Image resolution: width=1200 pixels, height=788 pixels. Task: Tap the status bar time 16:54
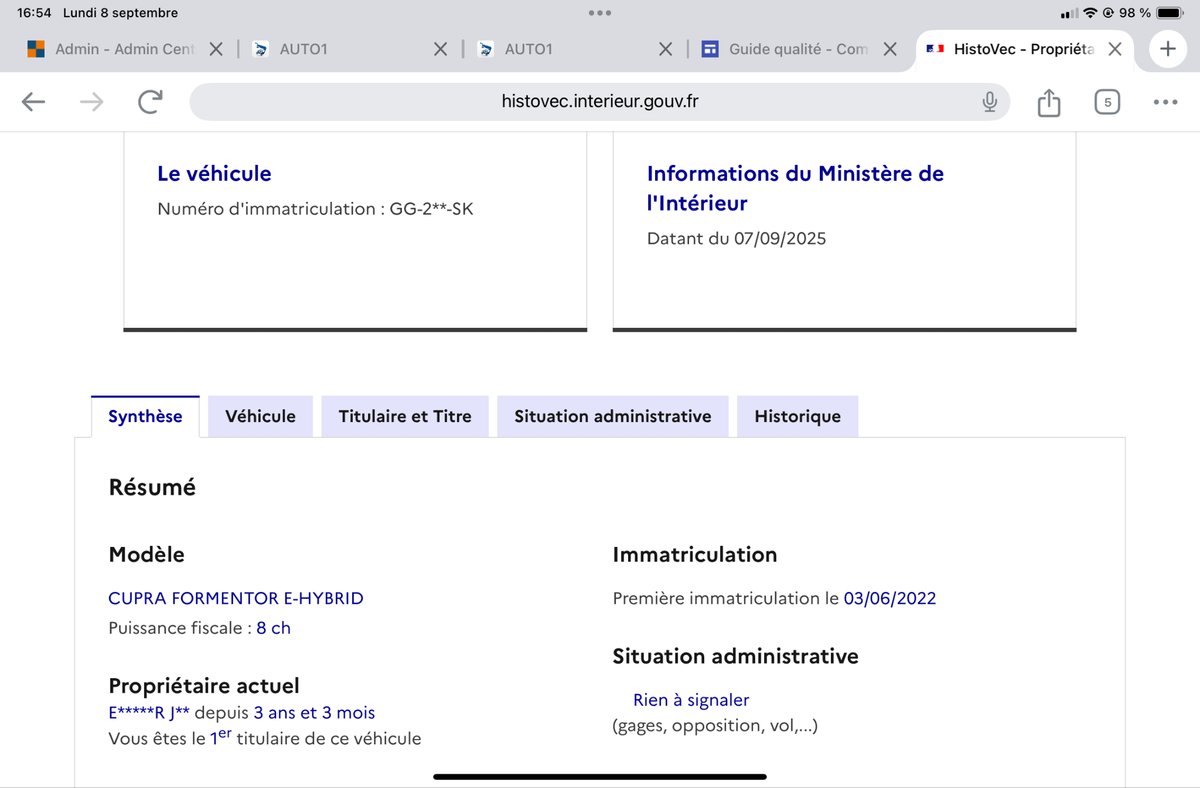pos(34,13)
